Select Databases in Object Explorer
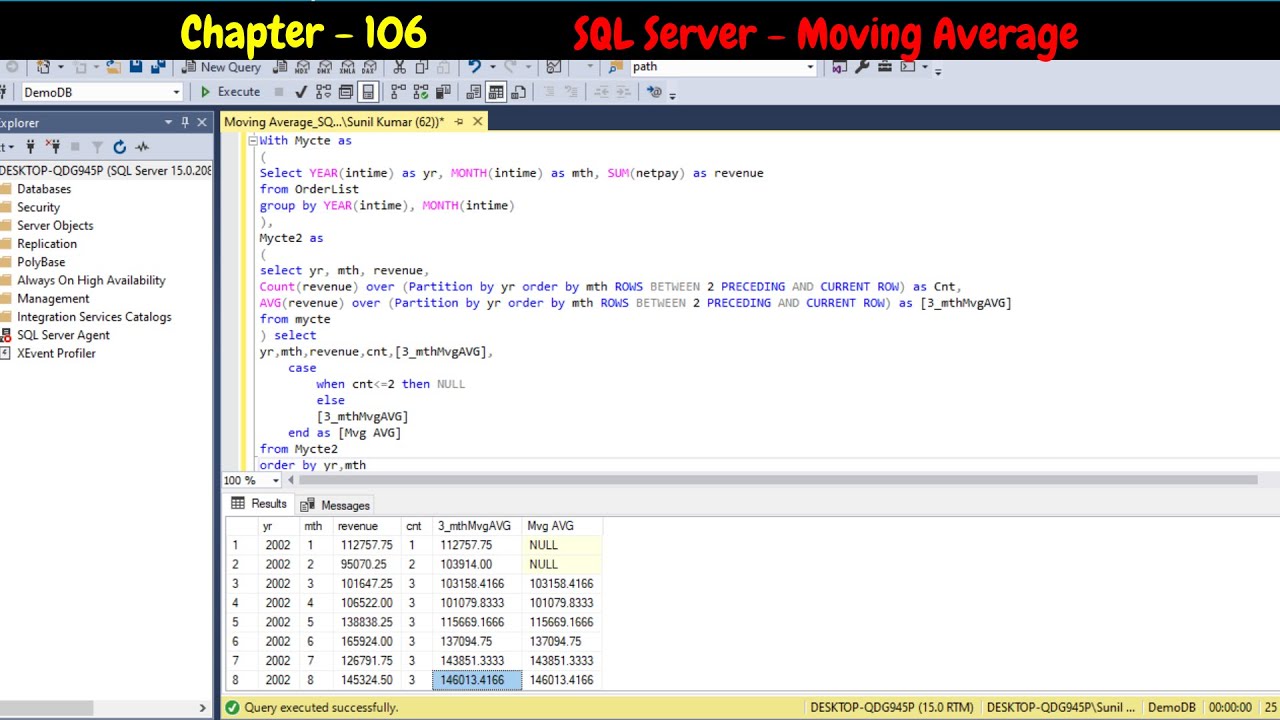 pos(44,189)
